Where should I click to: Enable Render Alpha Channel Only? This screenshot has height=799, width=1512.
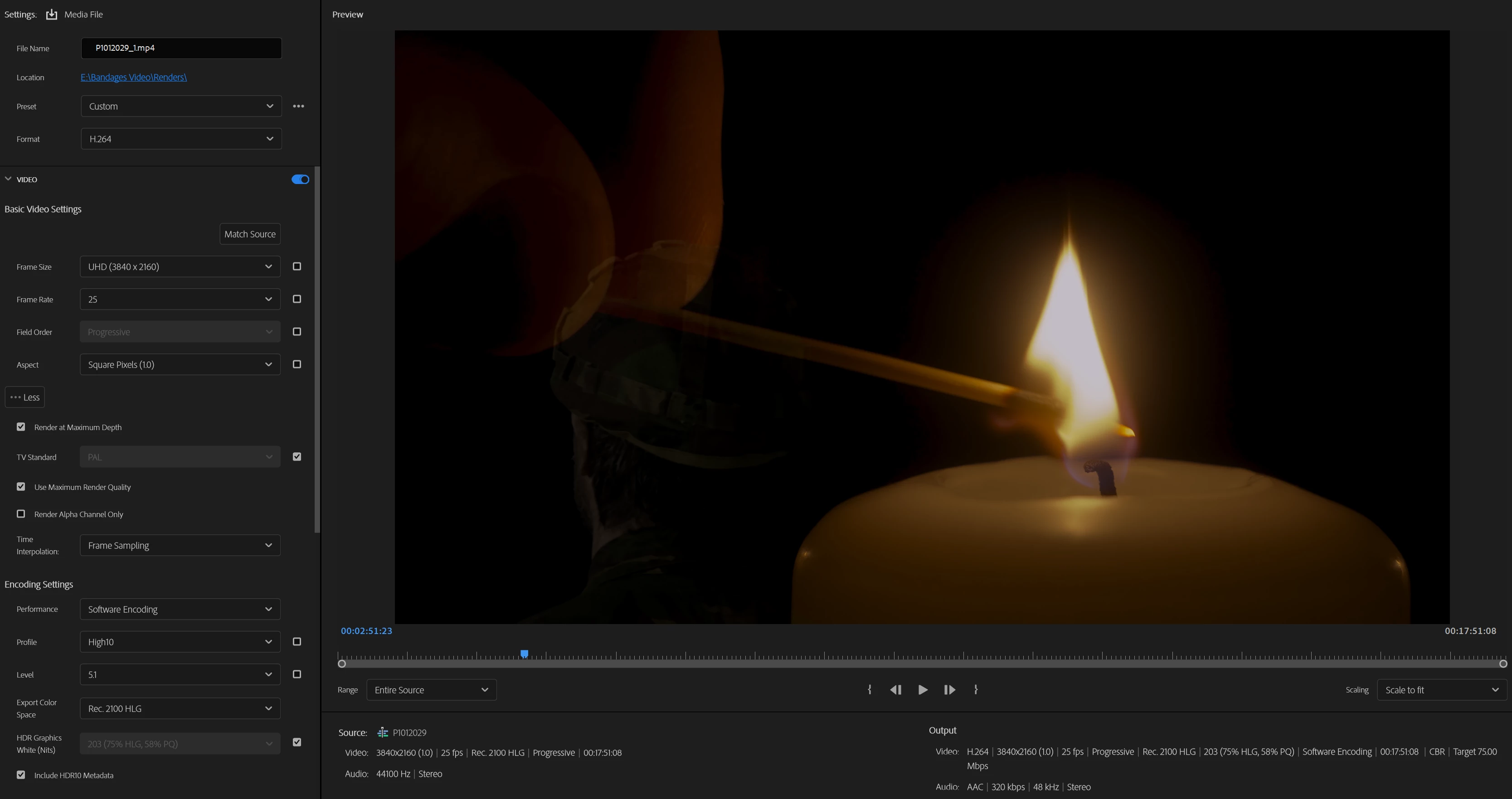pyautogui.click(x=21, y=514)
